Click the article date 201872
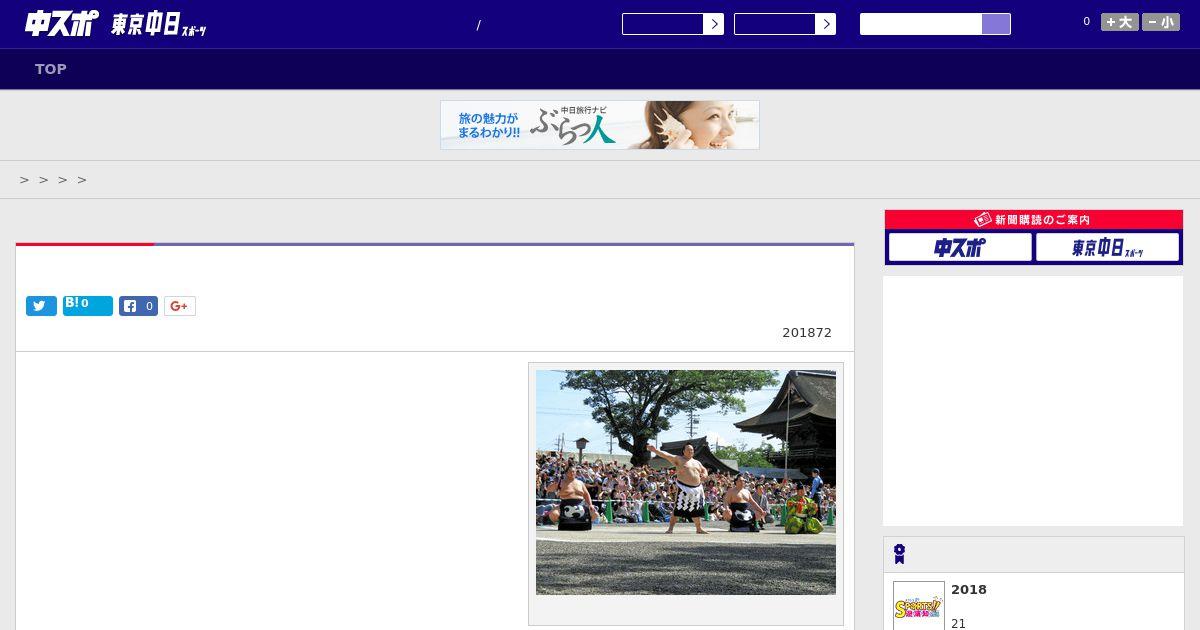Viewport: 1200px width, 630px height. 807,333
